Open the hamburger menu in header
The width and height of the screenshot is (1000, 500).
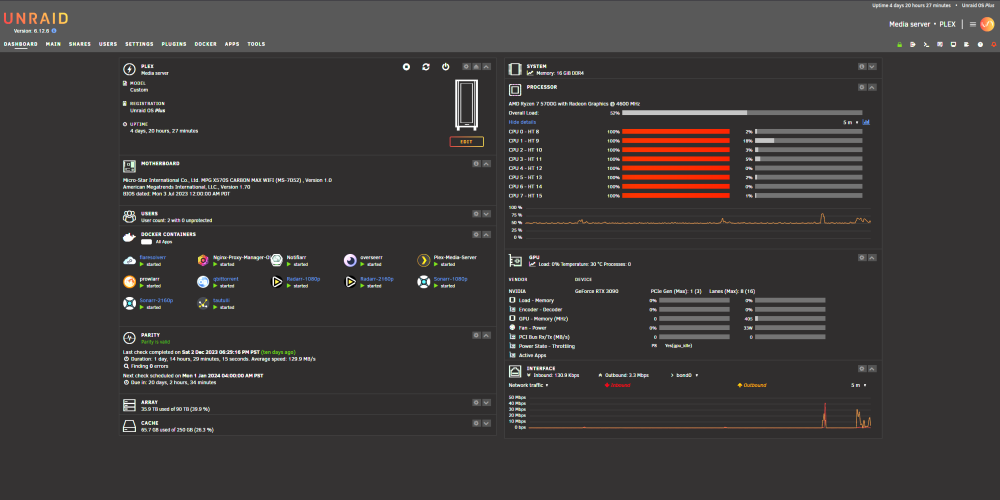(x=973, y=24)
